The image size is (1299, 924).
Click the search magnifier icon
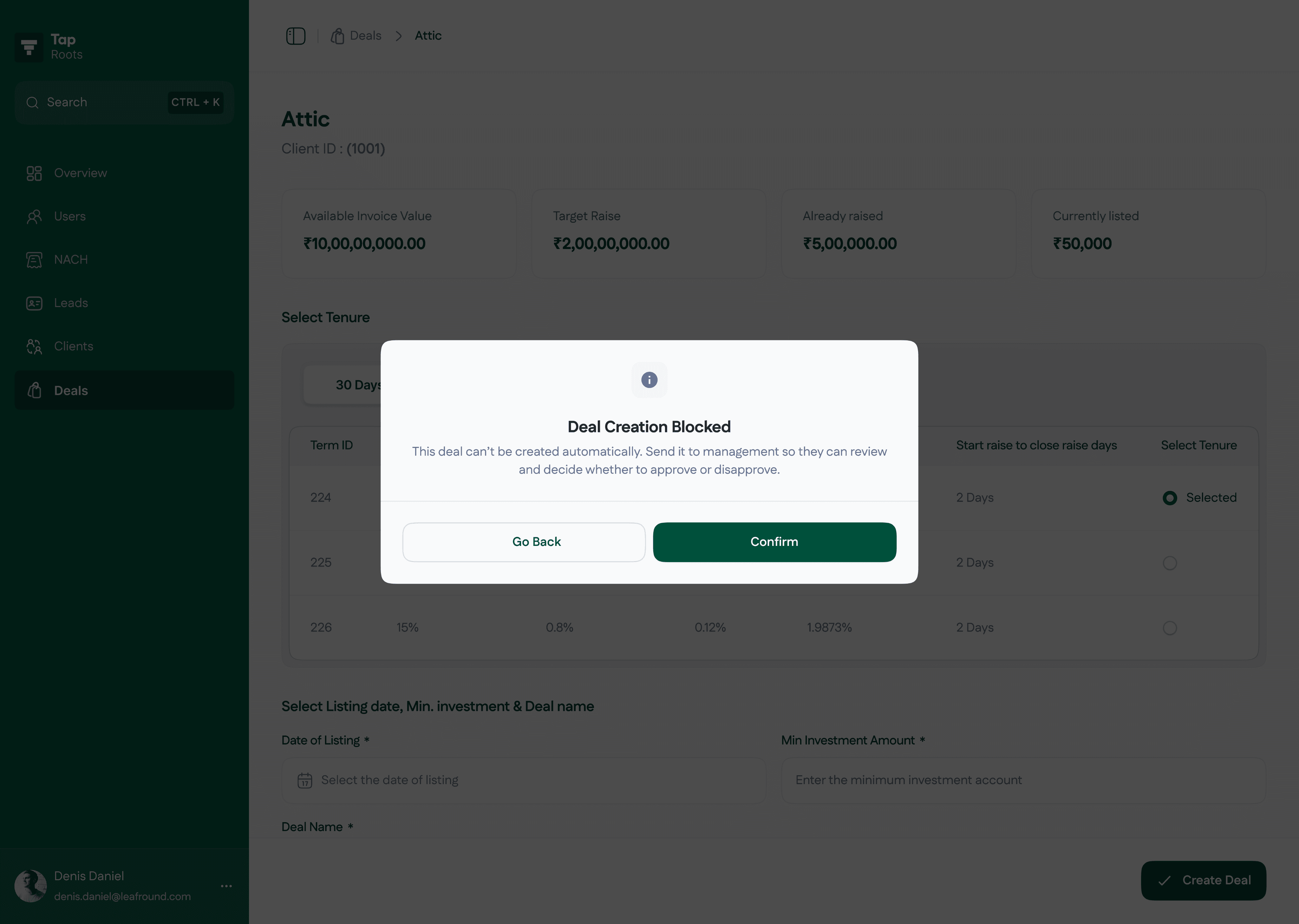point(32,102)
